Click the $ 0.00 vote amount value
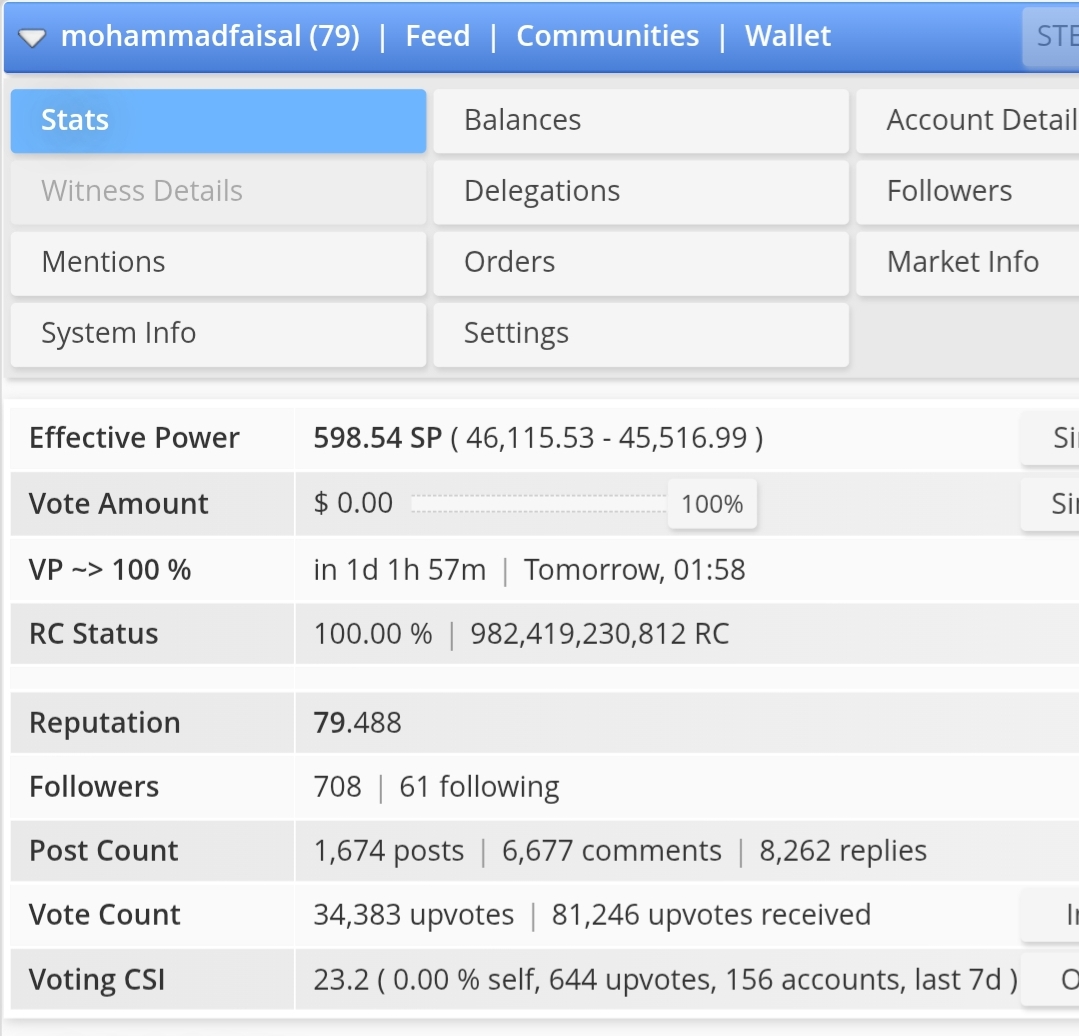The width and height of the screenshot is (1079, 1036). pos(353,504)
